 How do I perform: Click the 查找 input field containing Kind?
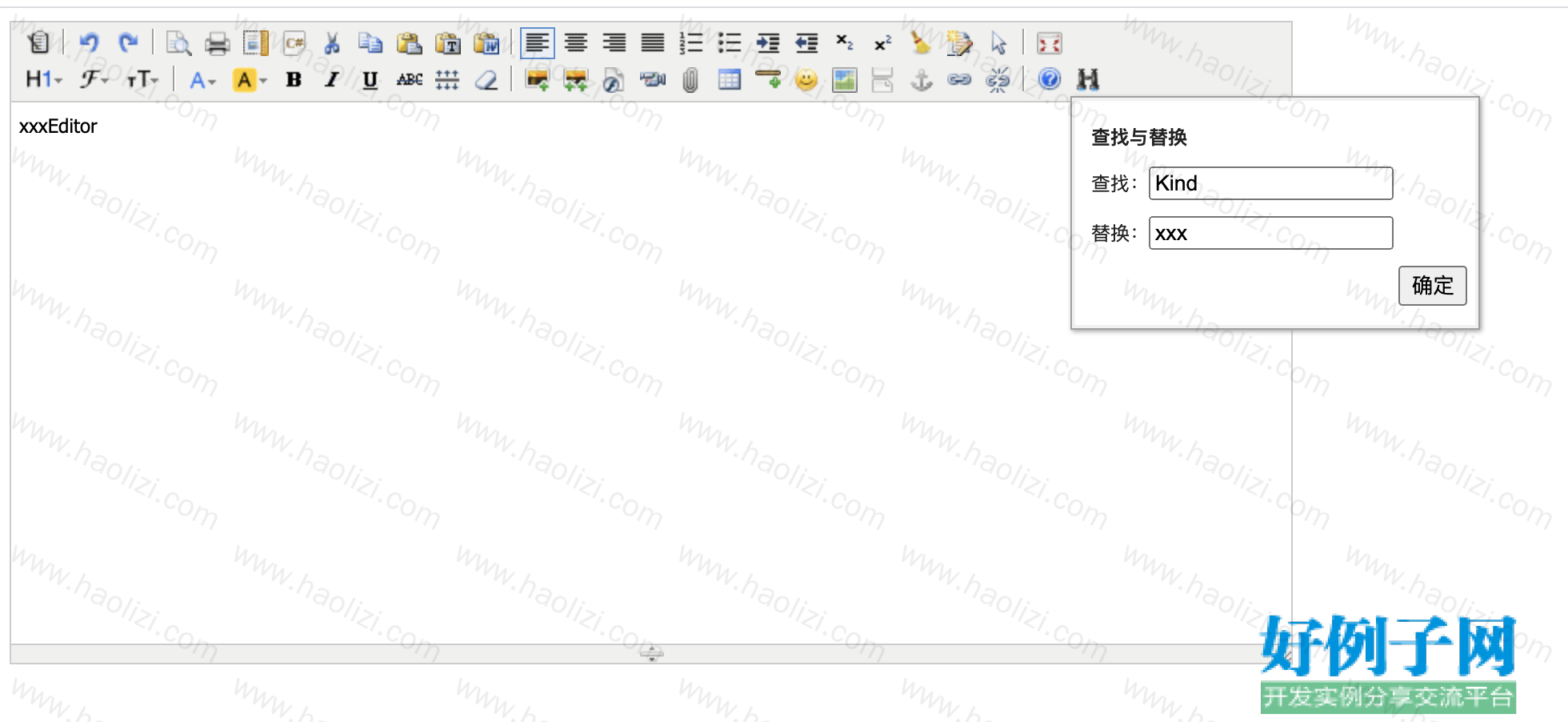click(x=1270, y=183)
